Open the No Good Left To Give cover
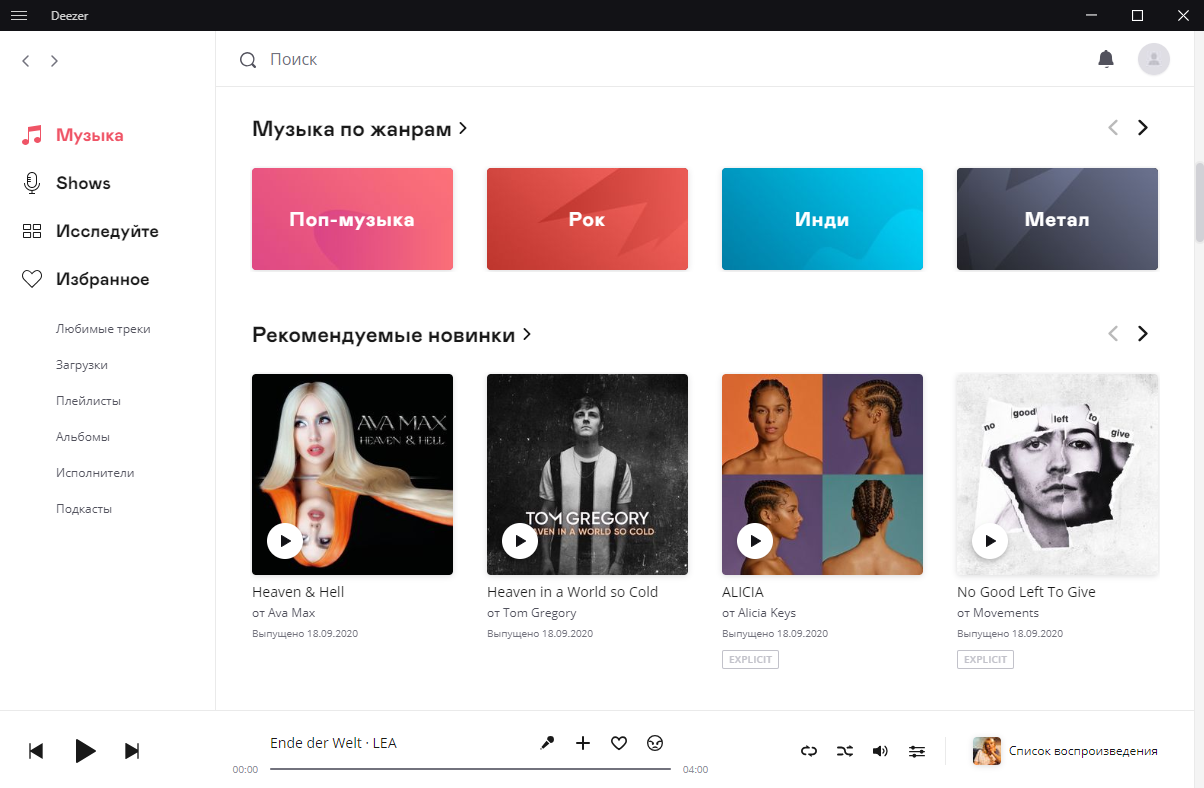Viewport: 1204px width, 788px height. tap(1057, 474)
